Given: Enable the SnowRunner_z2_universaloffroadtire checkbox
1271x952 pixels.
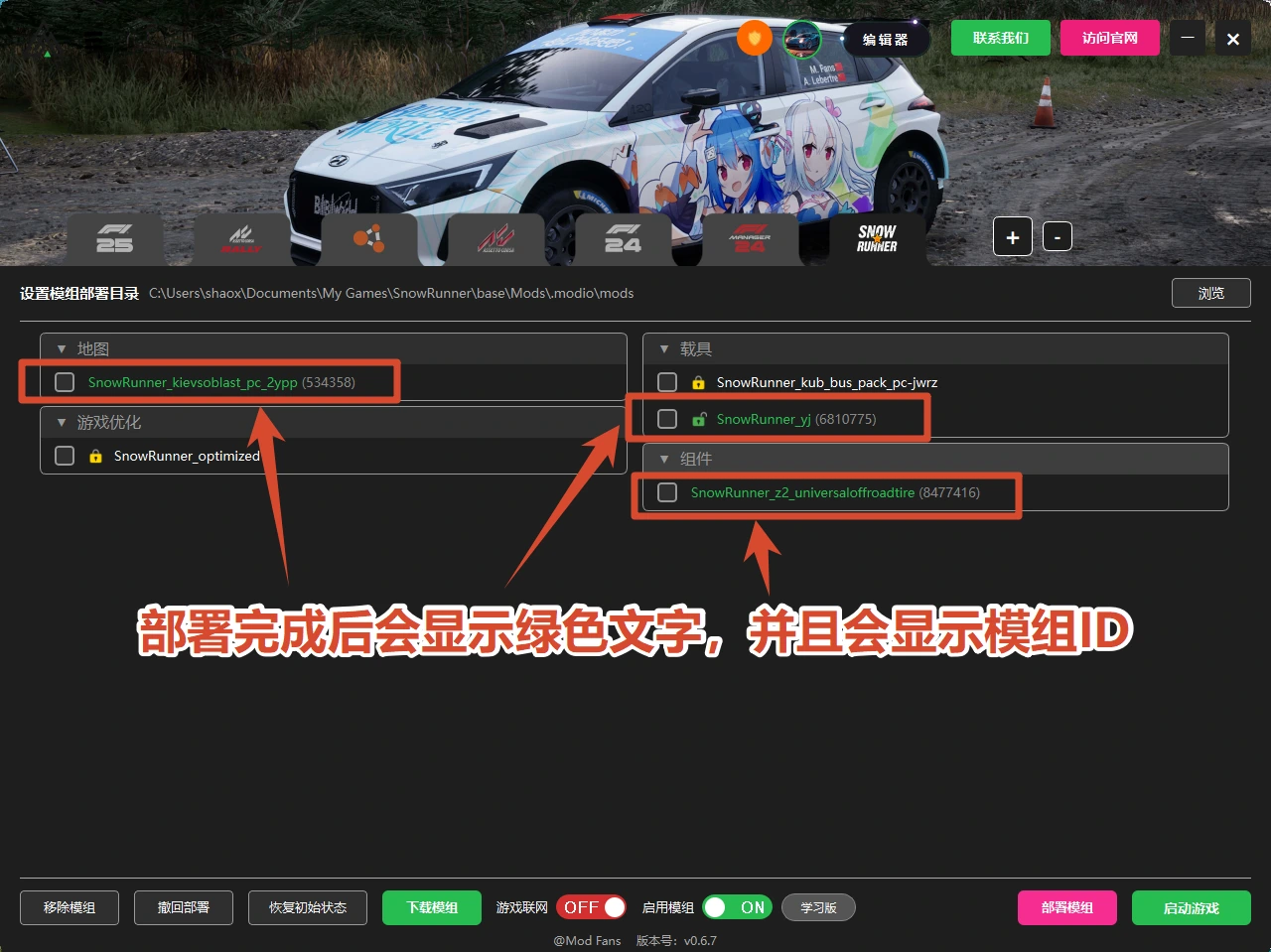Looking at the screenshot, I should (x=667, y=492).
